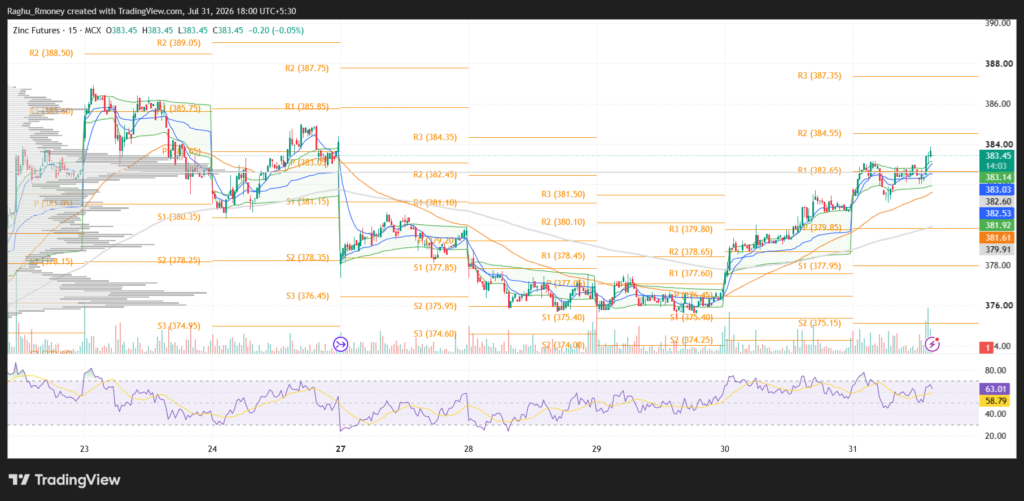Click the R3 (384.35) pivot label
Screen dimensions: 1024x501
[435, 137]
